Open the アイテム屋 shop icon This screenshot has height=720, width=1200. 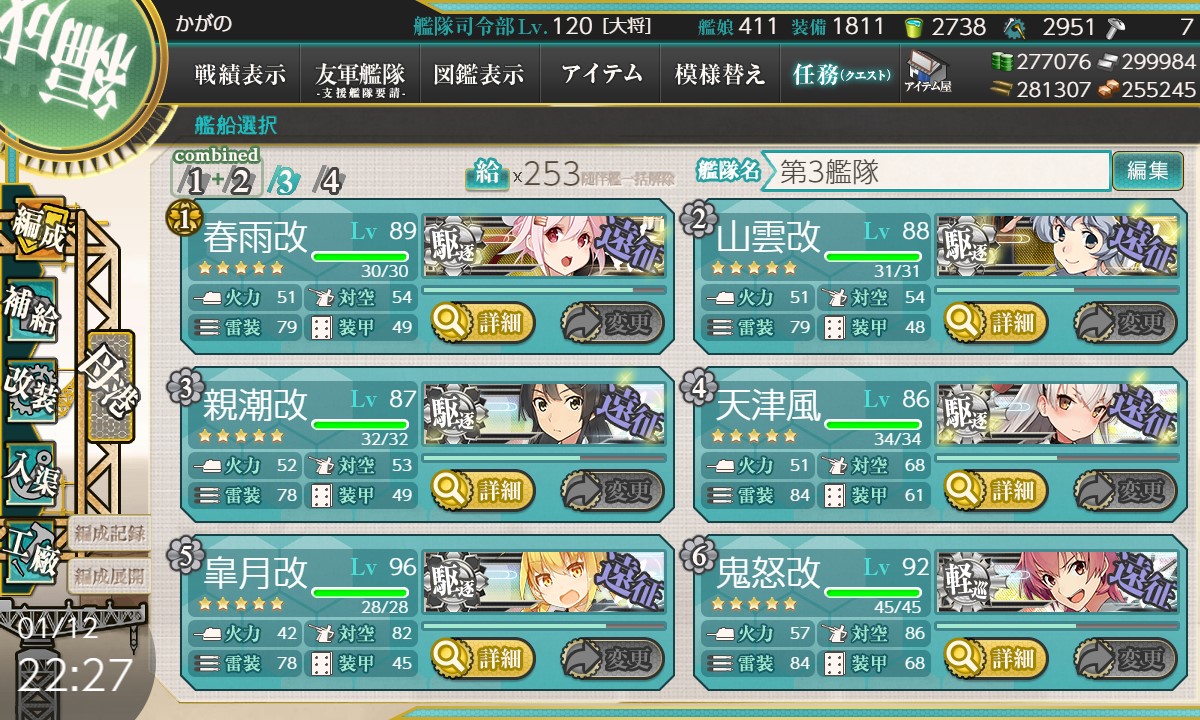pos(928,72)
